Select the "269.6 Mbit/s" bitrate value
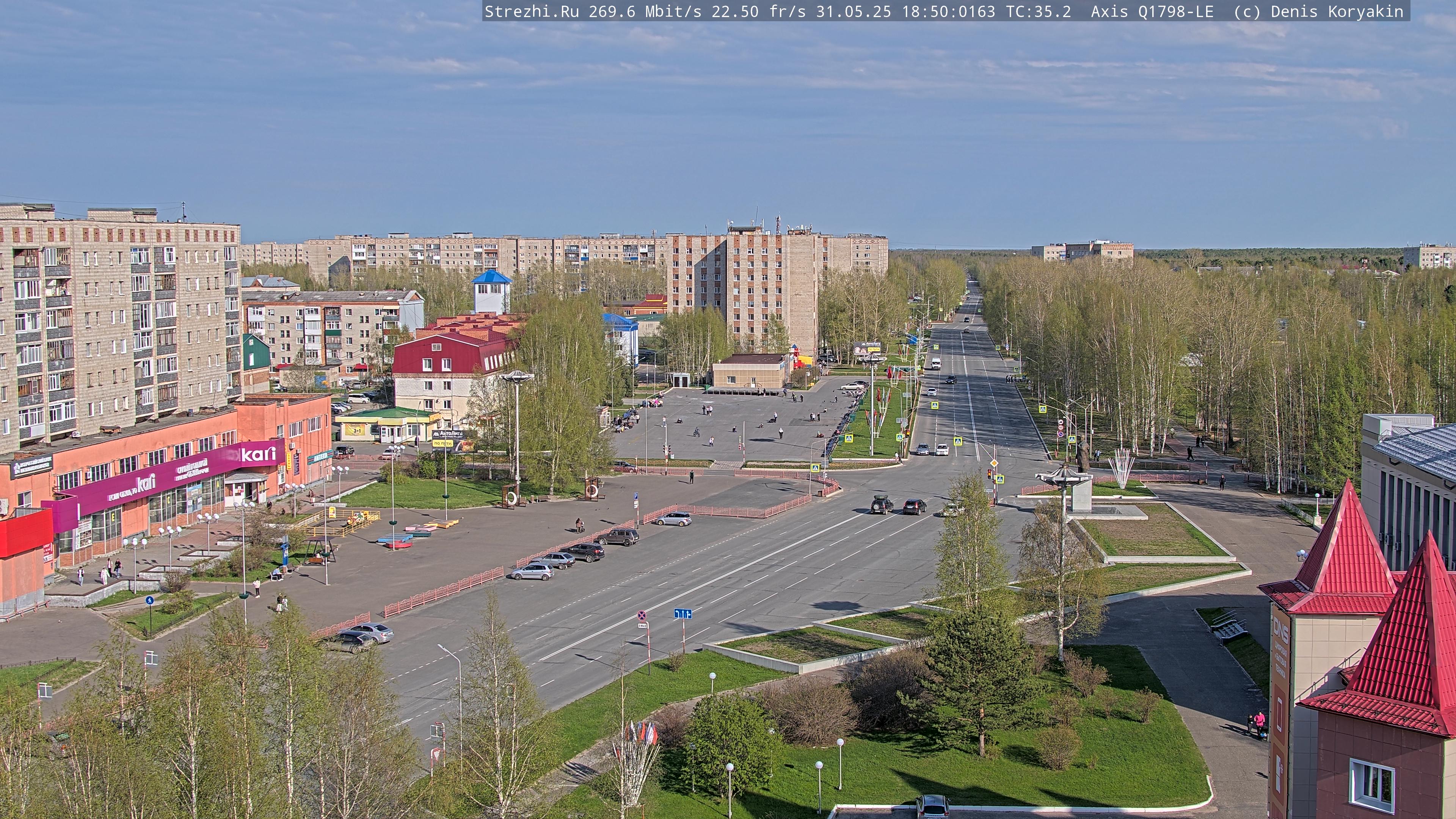 click(x=645, y=12)
